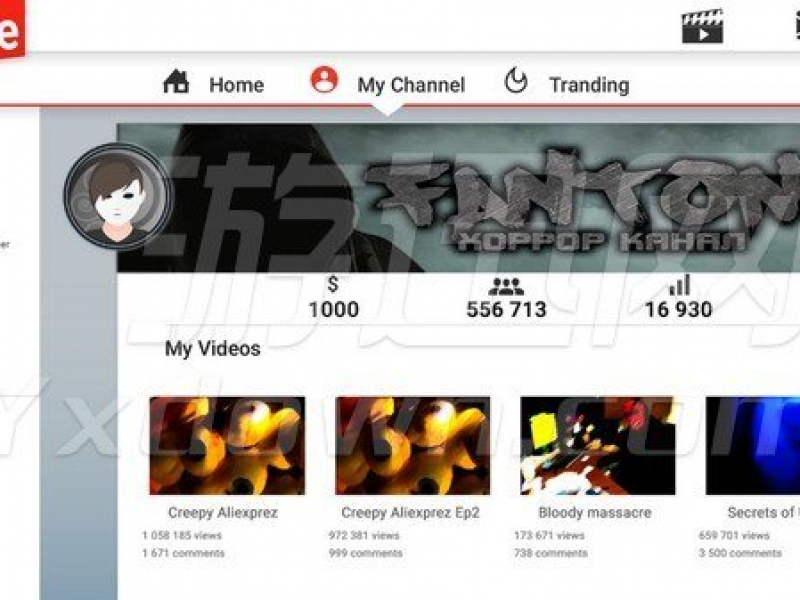Click the subscriber count 556 713
The height and width of the screenshot is (600, 800).
coord(506,310)
